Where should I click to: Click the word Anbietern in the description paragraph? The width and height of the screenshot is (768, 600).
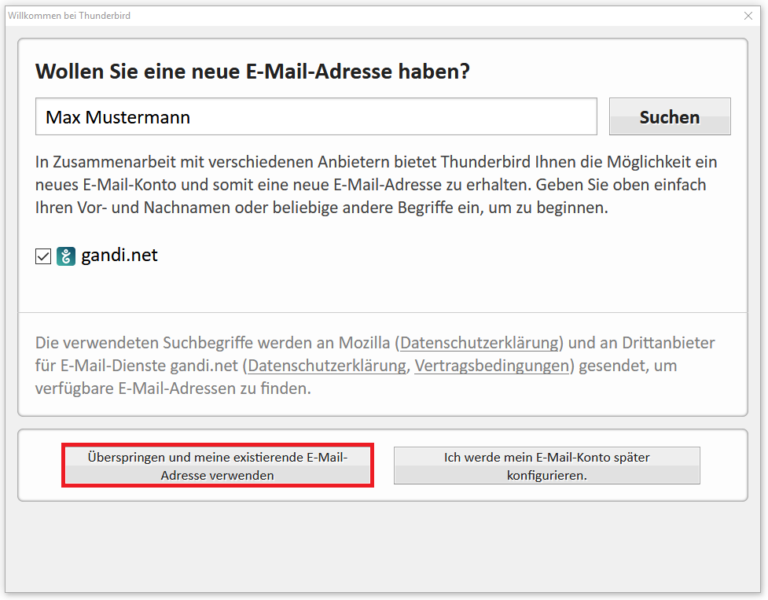pos(353,162)
